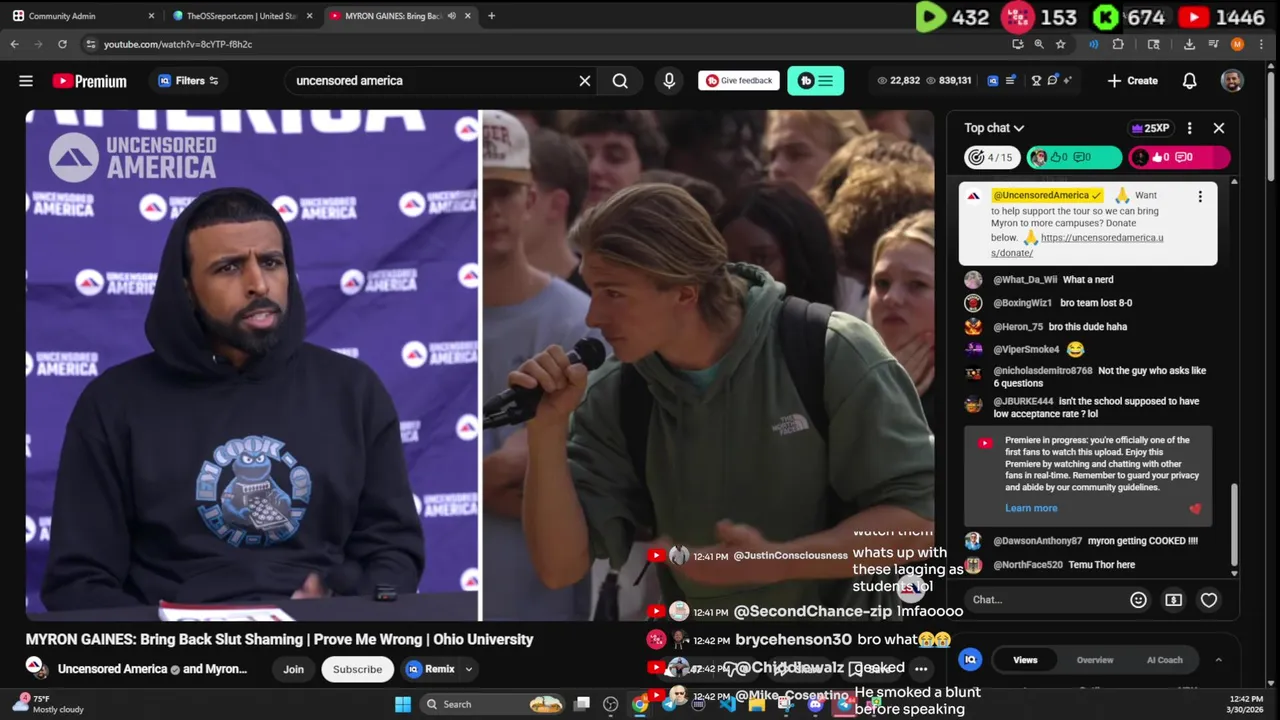The image size is (1280, 720).
Task: Open YouTube notifications bell
Action: [x=1189, y=81]
